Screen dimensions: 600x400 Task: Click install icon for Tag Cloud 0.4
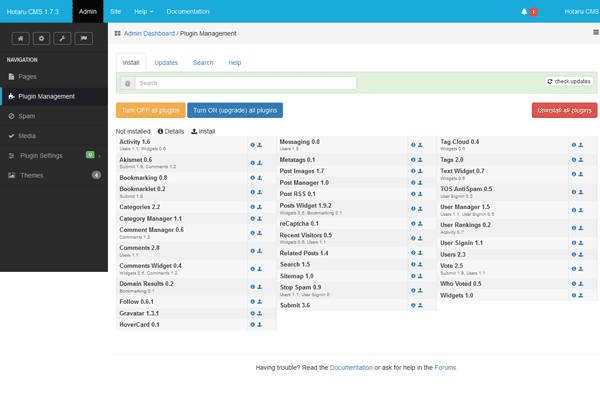tap(581, 145)
